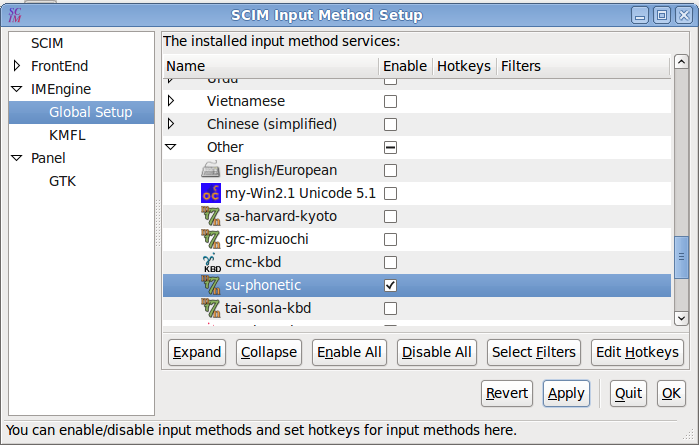Click the scrollbar thumb in the list
The image size is (699, 445).
(x=681, y=257)
